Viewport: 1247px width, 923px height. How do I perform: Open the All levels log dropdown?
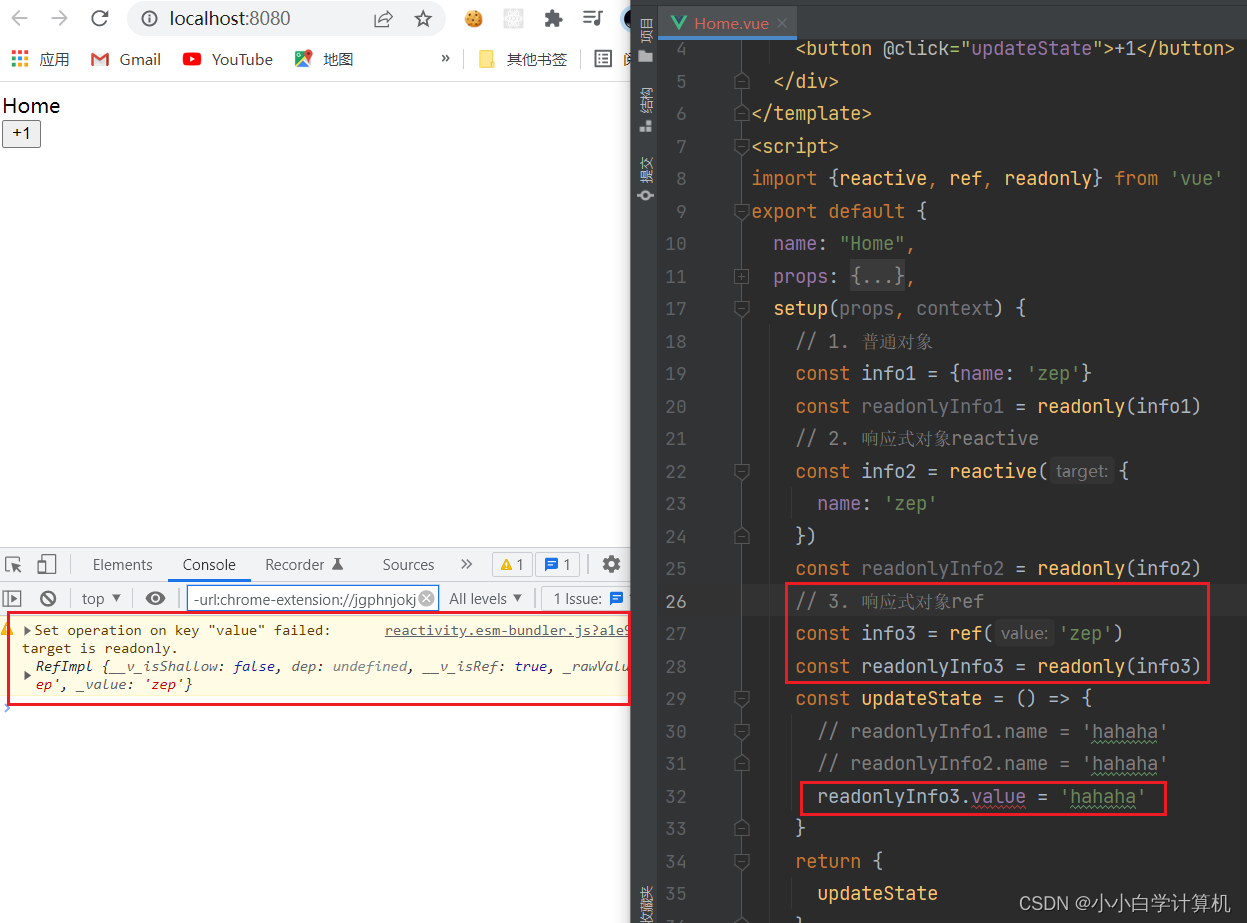pyautogui.click(x=486, y=598)
